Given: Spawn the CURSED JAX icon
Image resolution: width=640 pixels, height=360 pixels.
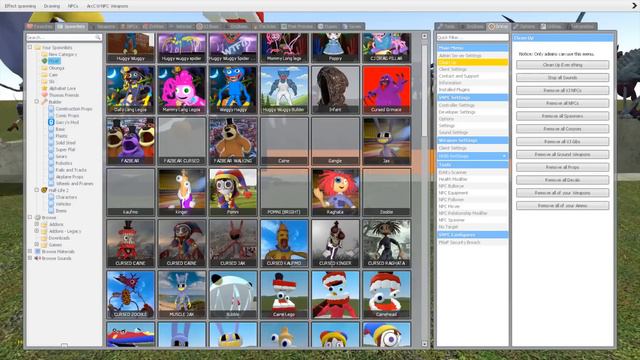Looking at the screenshot, I should point(233,243).
